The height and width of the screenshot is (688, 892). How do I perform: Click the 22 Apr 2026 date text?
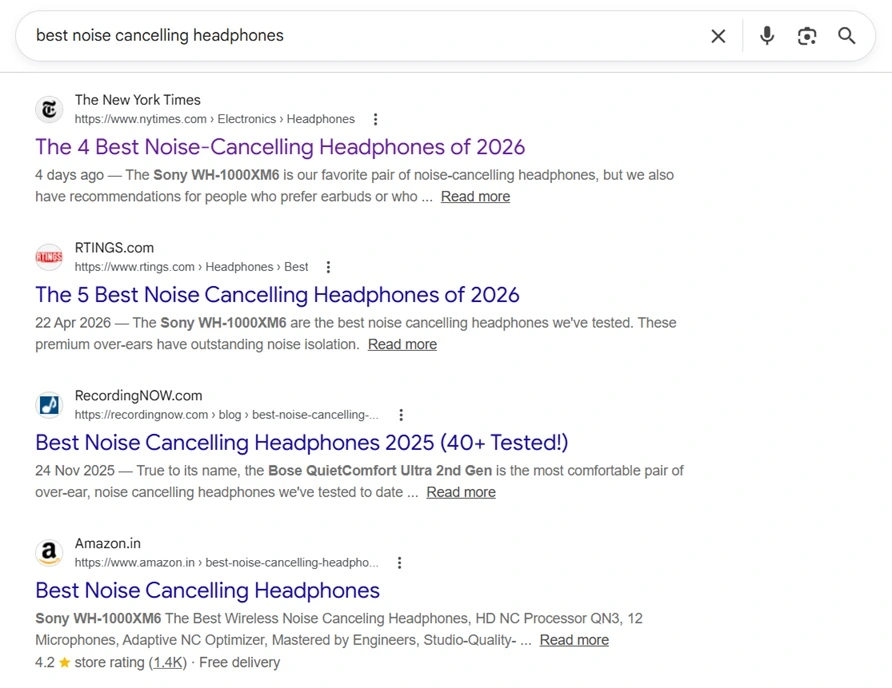coord(73,323)
